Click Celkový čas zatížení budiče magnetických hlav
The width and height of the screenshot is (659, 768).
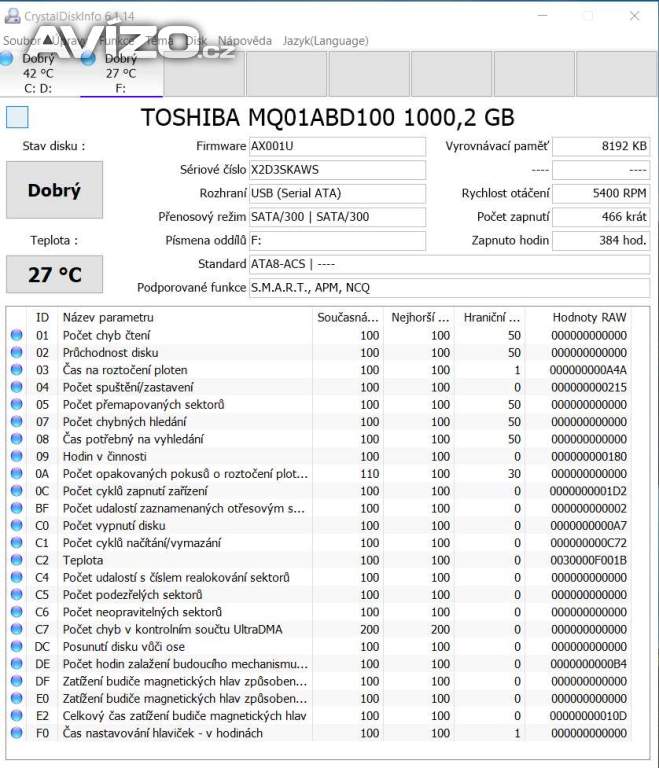click(x=184, y=716)
